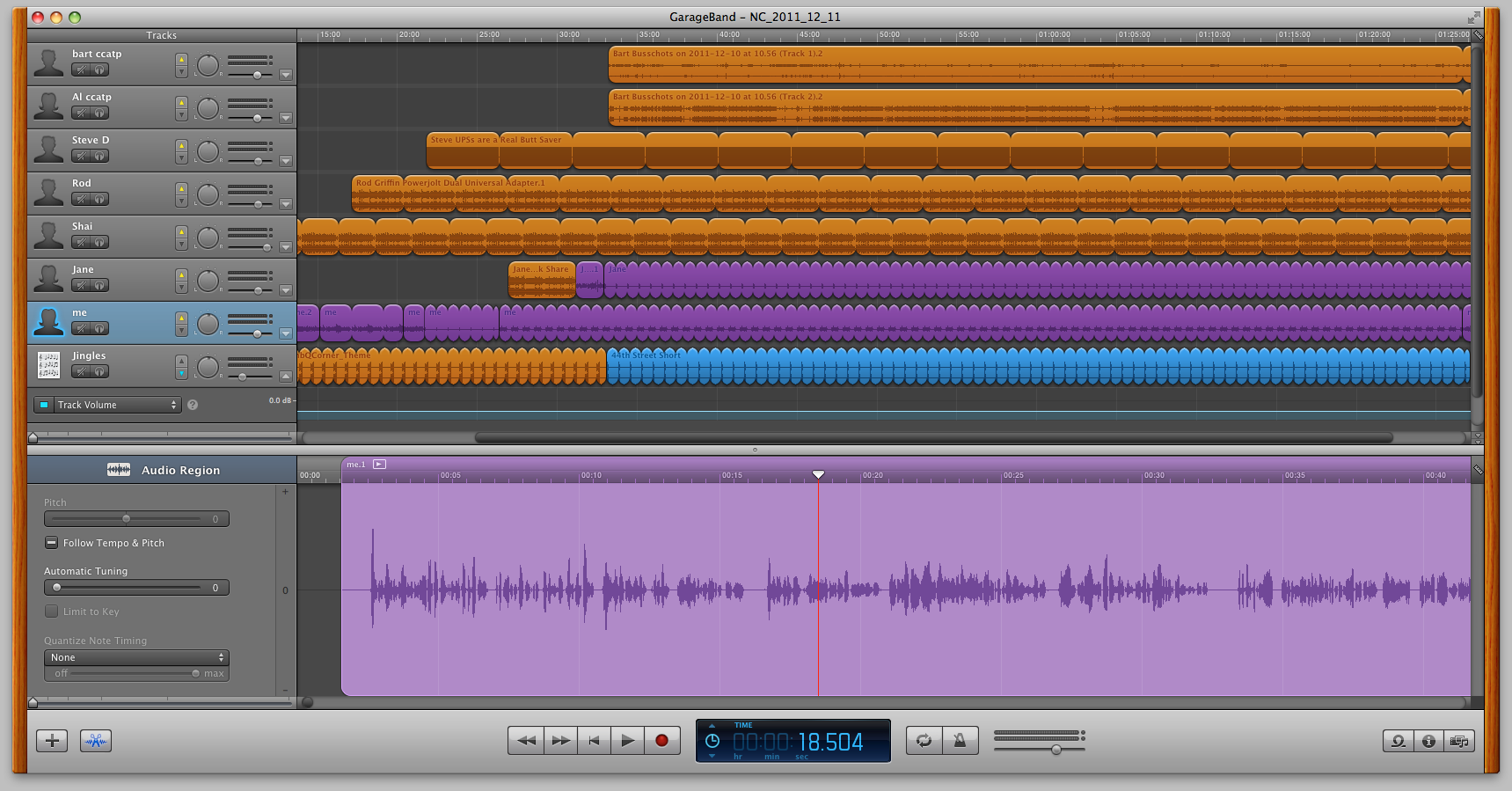Enable the Follow Tempo & Pitch checkbox
Image resolution: width=1512 pixels, height=791 pixels.
tap(52, 543)
